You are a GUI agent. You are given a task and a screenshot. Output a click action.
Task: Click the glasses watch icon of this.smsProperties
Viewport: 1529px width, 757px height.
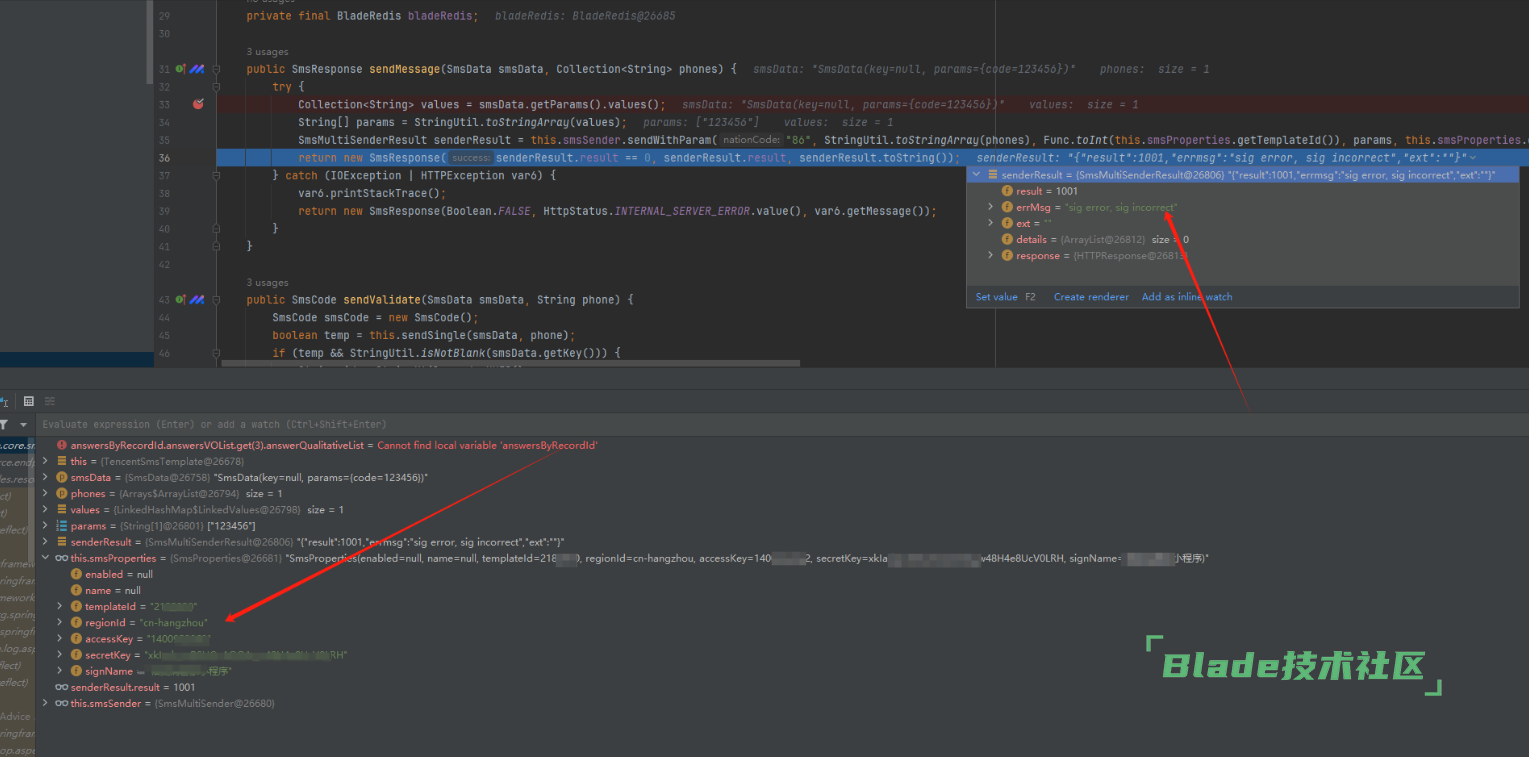[62, 558]
